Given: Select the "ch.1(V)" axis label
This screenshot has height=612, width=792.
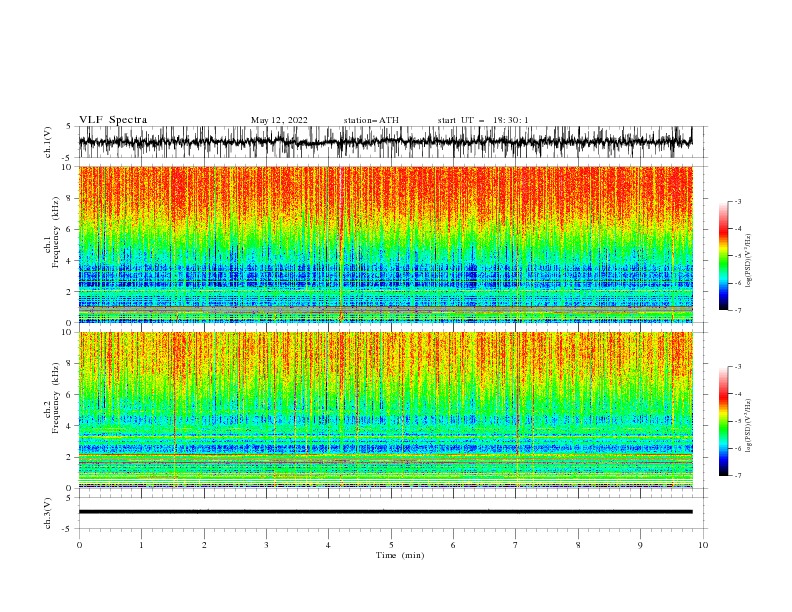Looking at the screenshot, I should pos(48,142).
